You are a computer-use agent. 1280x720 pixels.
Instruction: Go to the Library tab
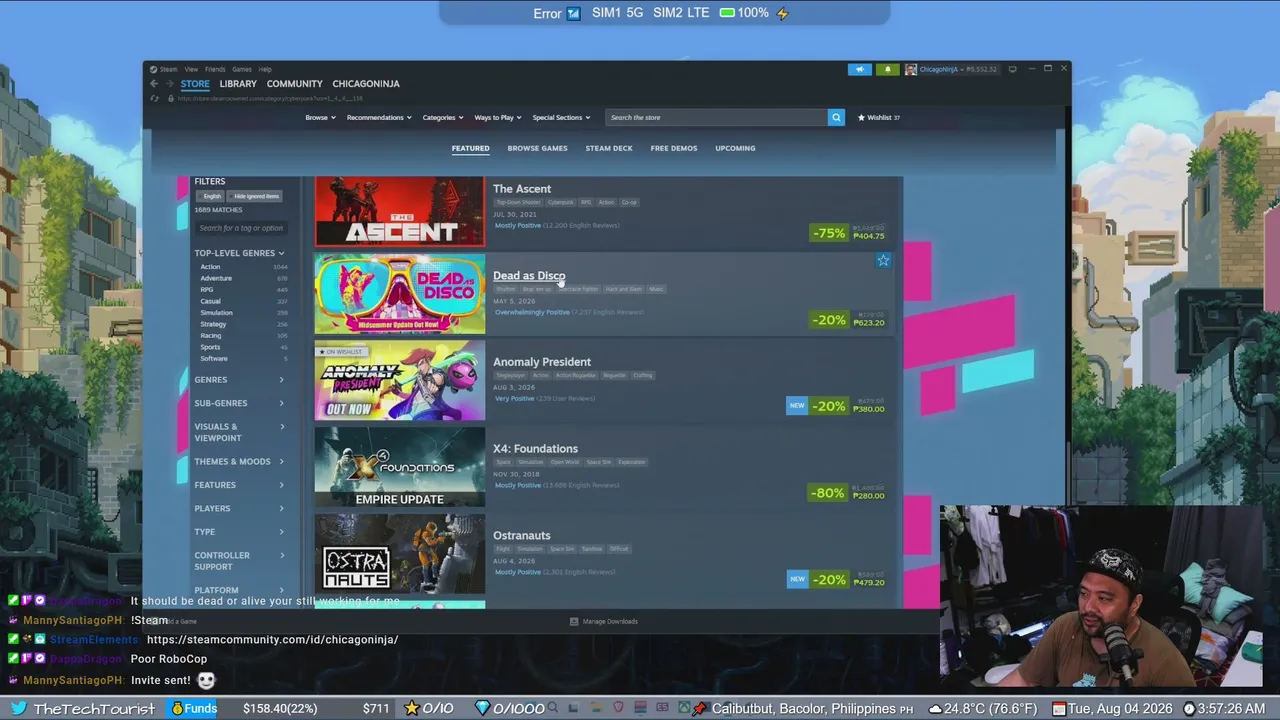[x=238, y=84]
